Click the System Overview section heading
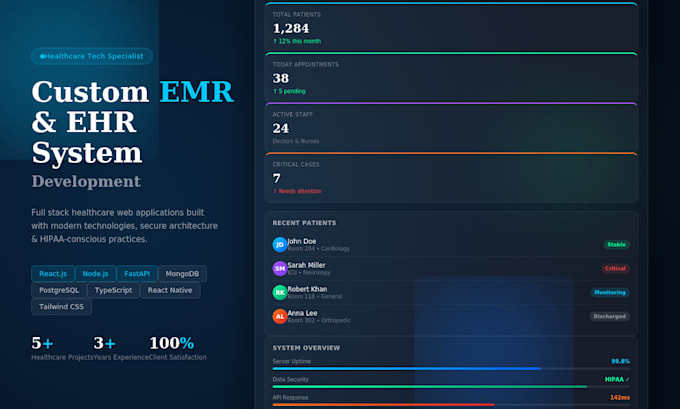The width and height of the screenshot is (680, 409). click(x=306, y=348)
